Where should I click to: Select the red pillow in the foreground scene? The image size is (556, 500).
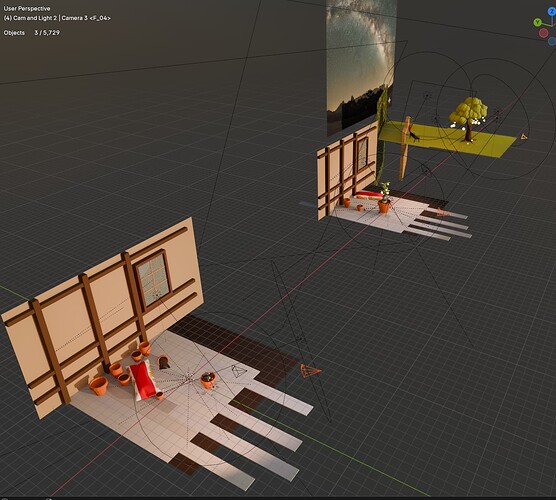tap(144, 379)
